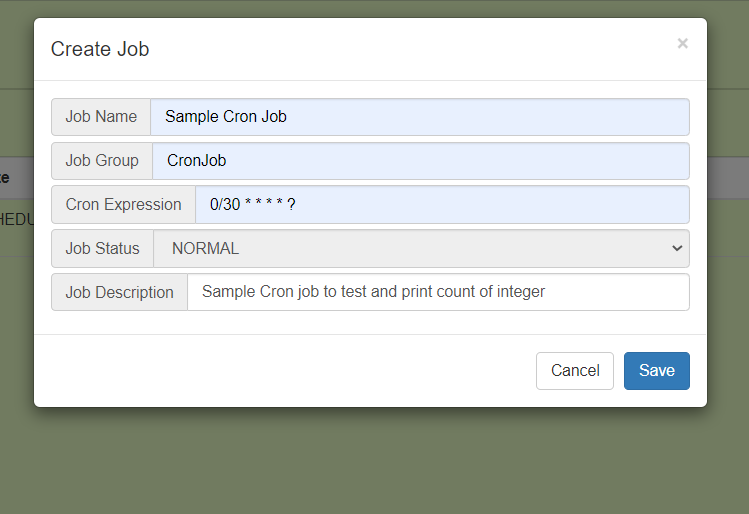Click the Job Status label
This screenshot has height=514, width=749.
click(102, 249)
